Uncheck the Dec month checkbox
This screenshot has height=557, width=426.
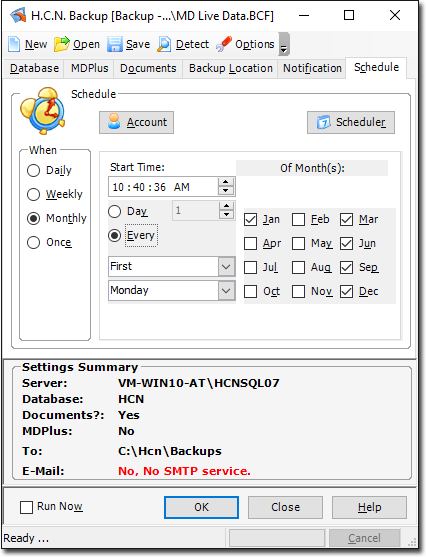pyautogui.click(x=346, y=292)
